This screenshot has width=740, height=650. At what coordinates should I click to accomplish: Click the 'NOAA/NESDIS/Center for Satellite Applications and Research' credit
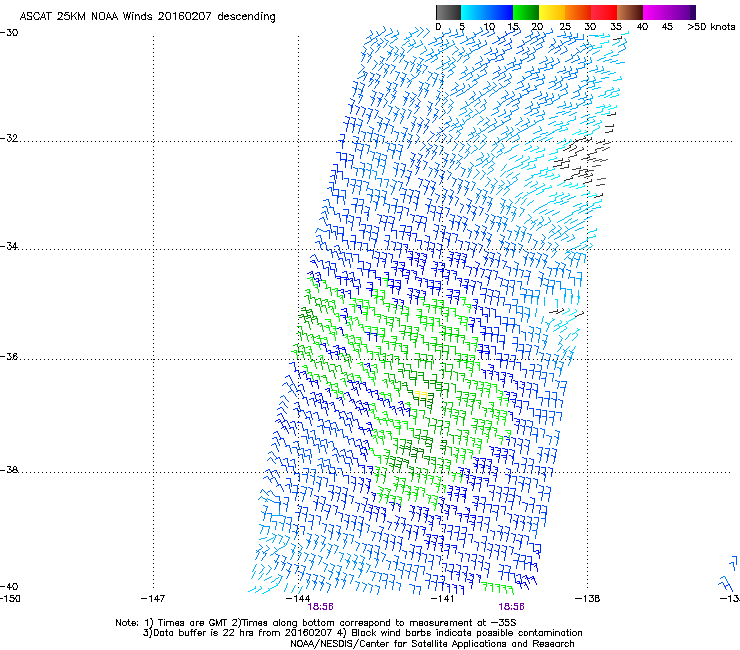[x=432, y=644]
